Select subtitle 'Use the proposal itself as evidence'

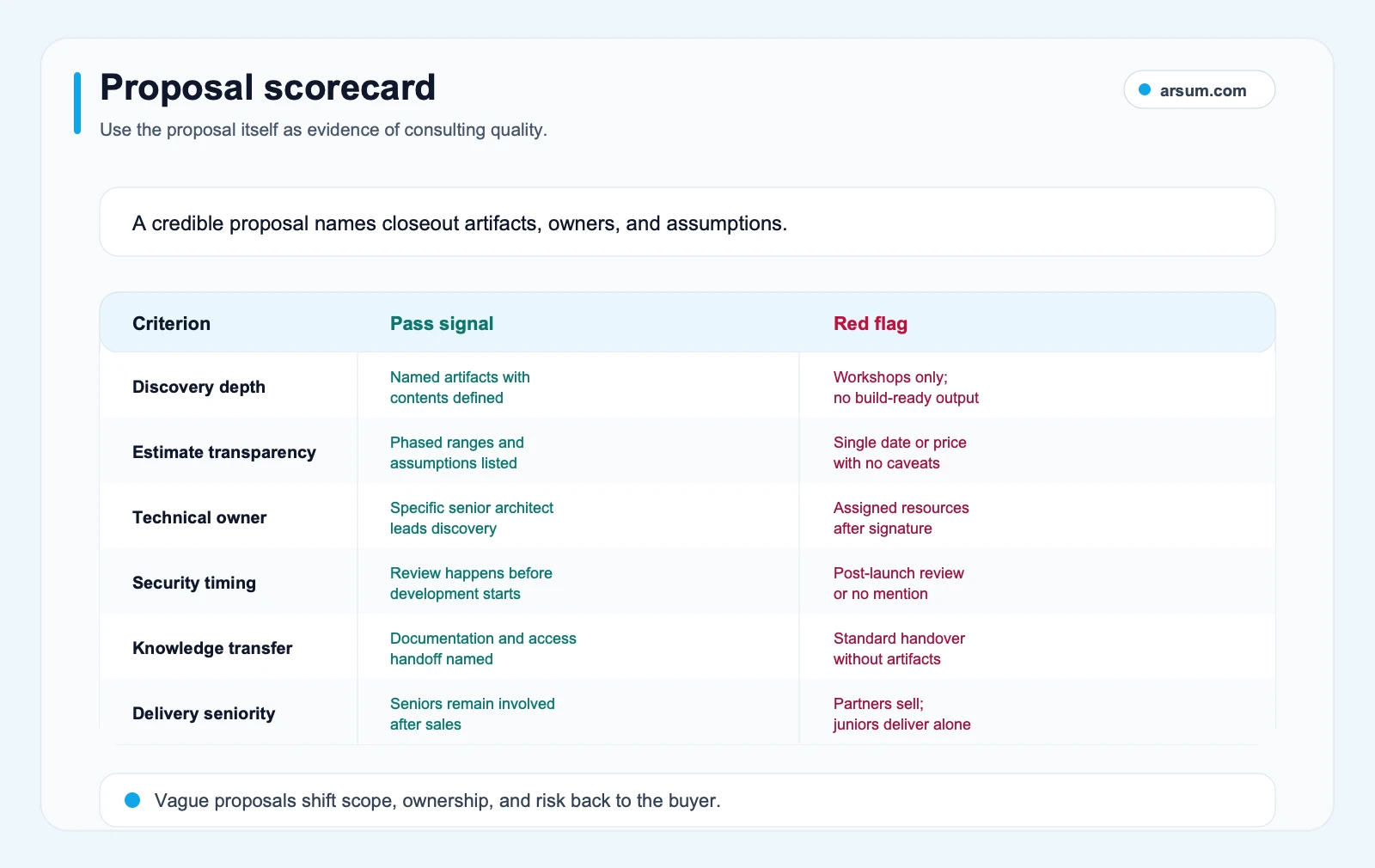point(323,130)
